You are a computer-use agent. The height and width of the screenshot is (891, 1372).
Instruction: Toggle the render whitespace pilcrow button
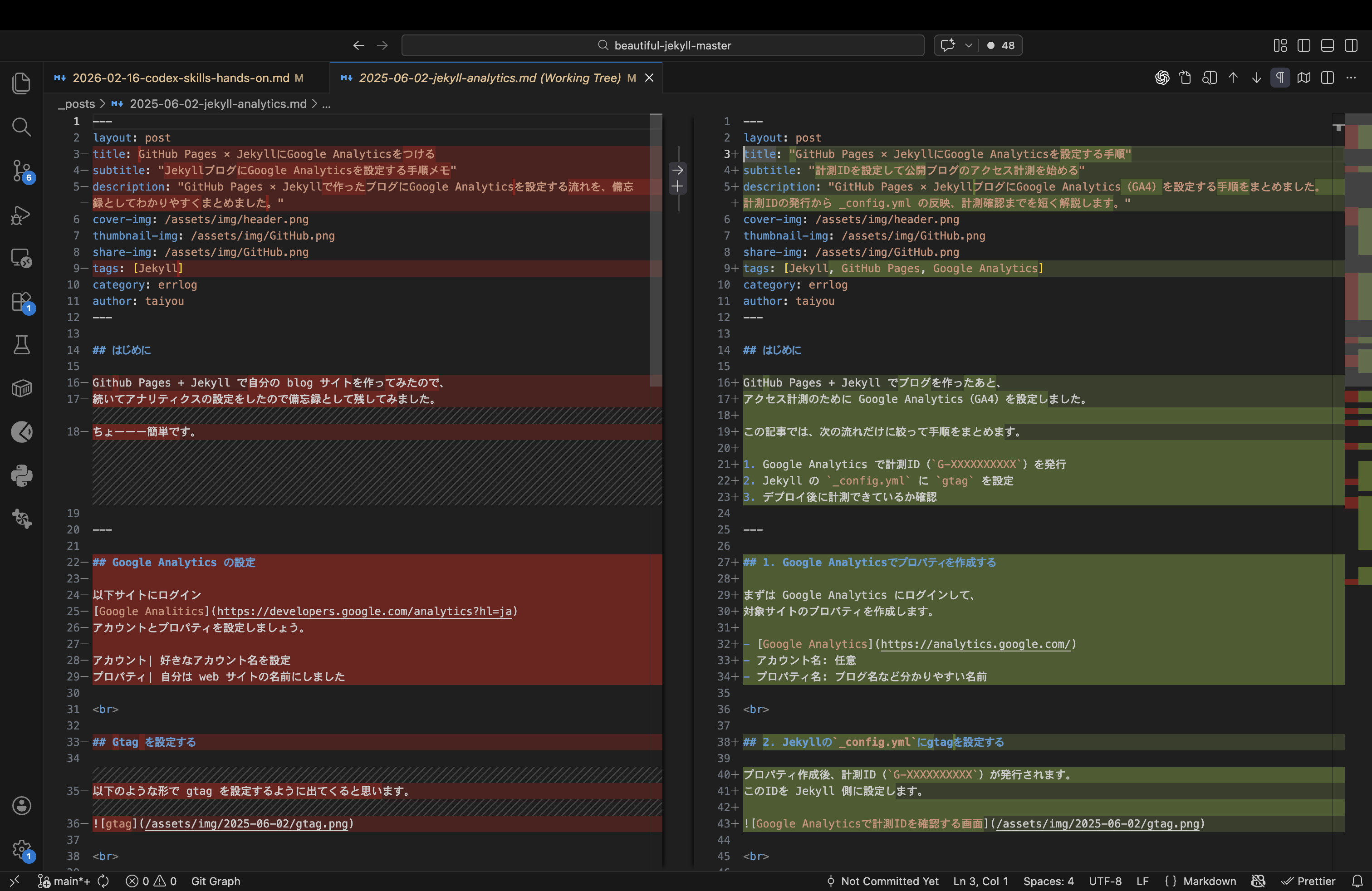point(1280,77)
